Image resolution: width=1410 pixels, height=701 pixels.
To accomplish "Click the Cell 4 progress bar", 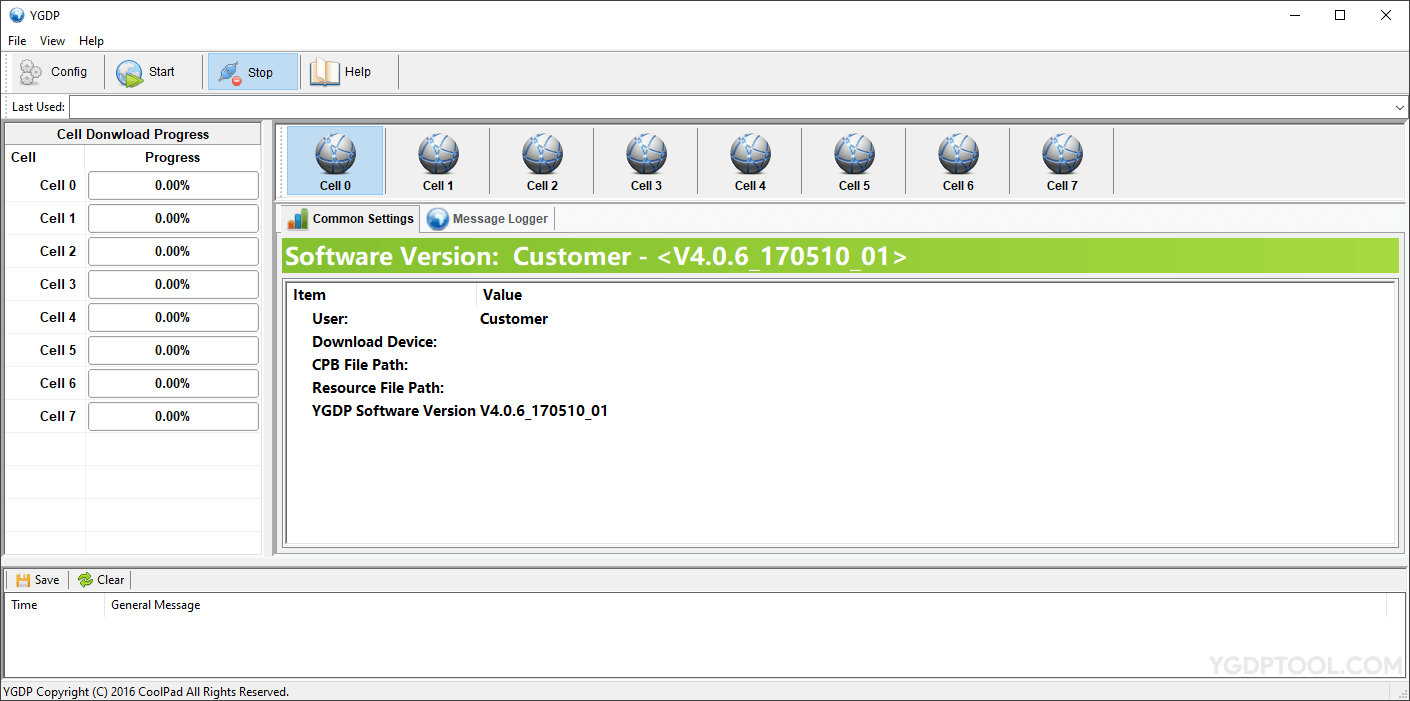I will (173, 317).
